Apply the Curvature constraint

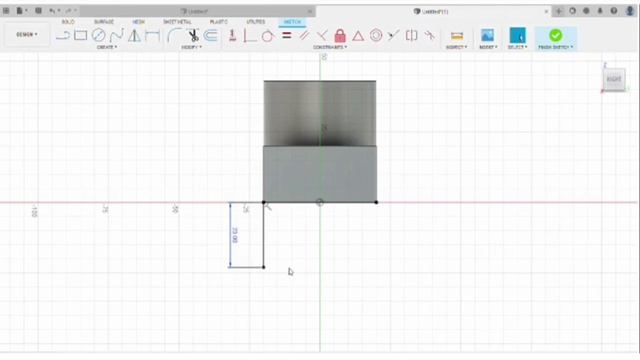point(429,36)
